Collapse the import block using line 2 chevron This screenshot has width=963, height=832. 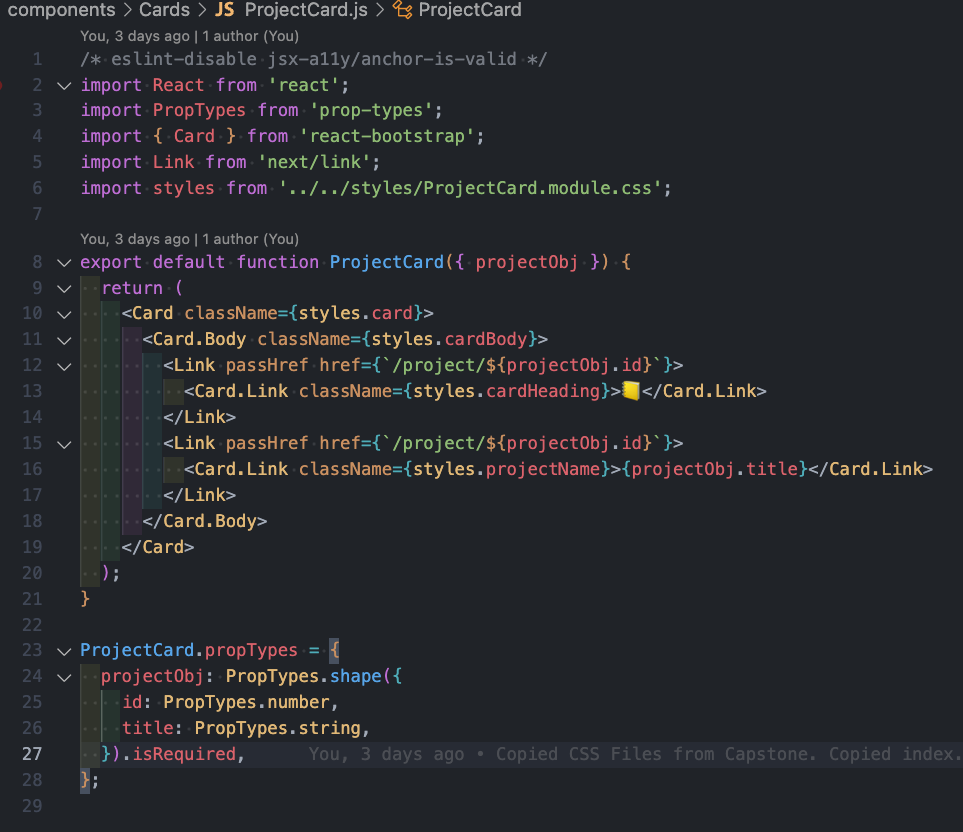coord(63,85)
